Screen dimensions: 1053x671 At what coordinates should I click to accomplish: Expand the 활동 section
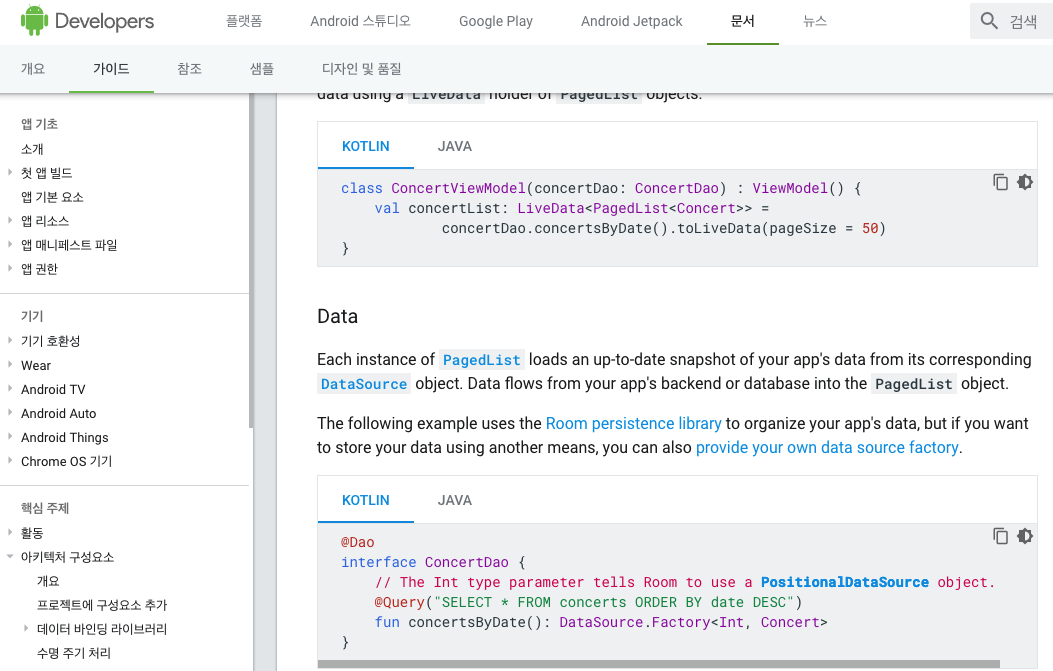(10, 533)
